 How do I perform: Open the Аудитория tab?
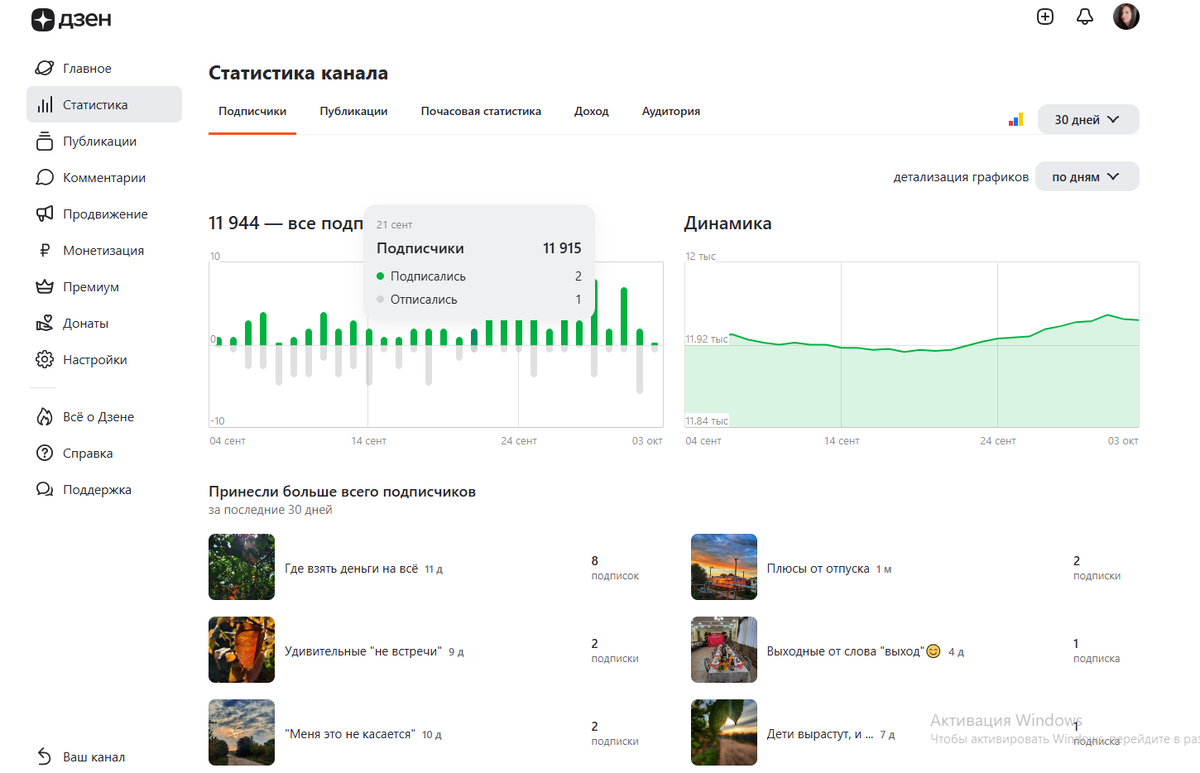(671, 111)
